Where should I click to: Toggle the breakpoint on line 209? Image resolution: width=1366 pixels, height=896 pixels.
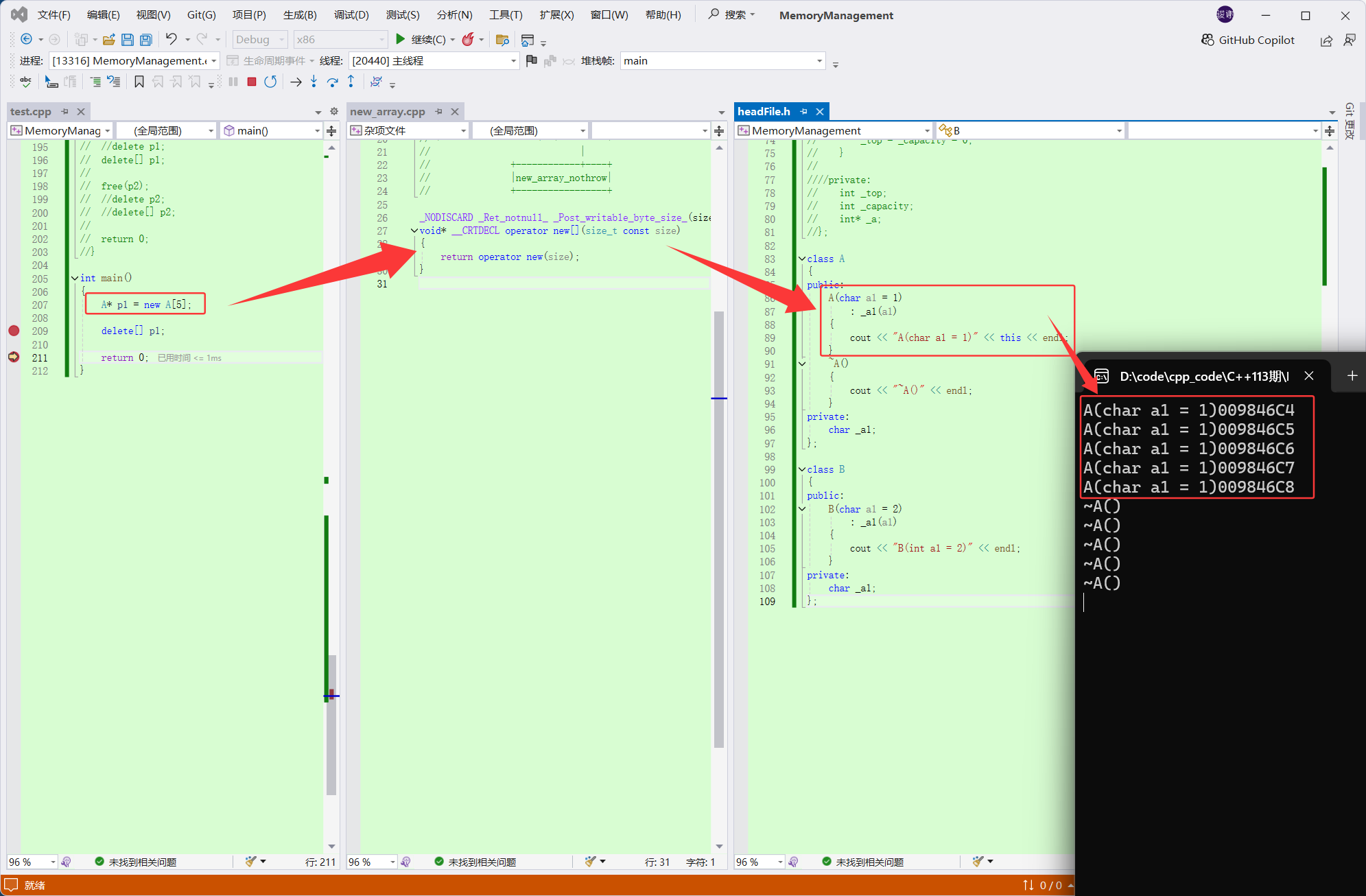14,331
